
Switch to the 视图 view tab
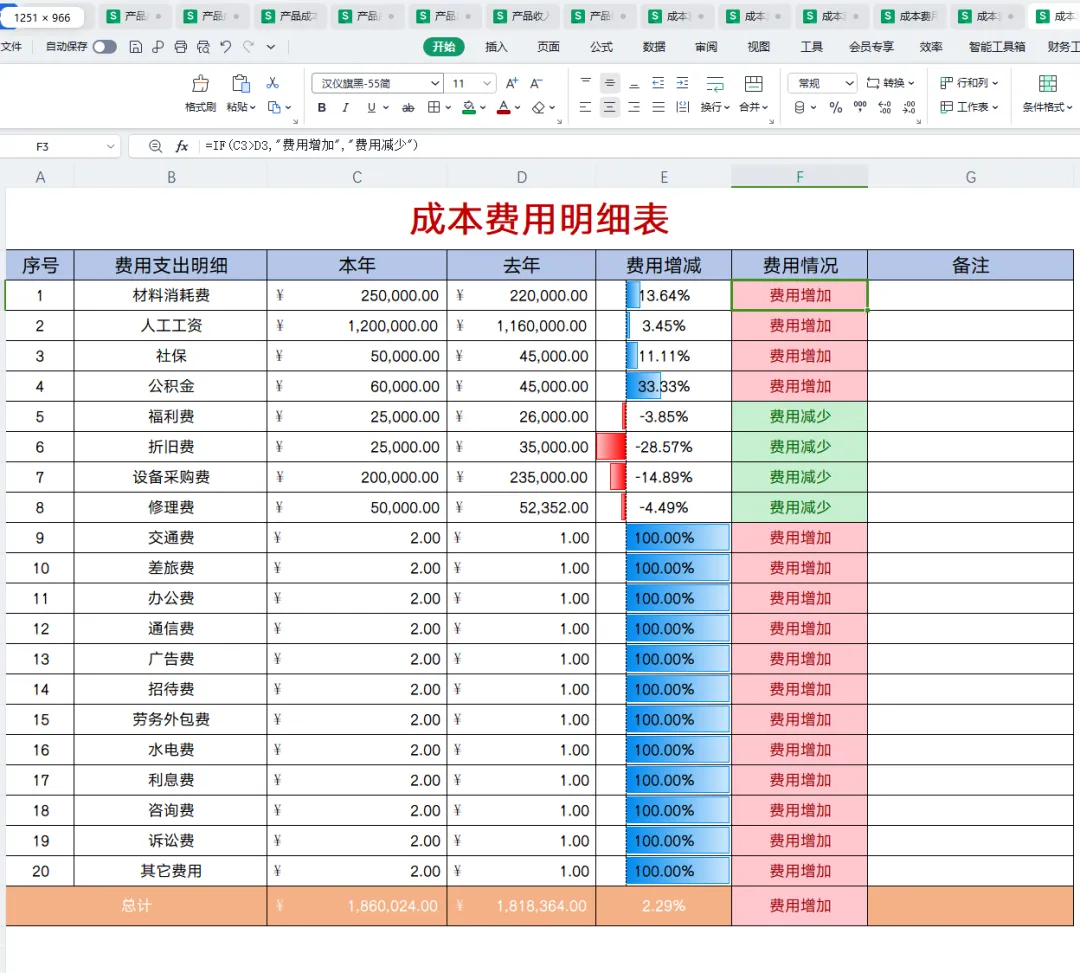[758, 47]
